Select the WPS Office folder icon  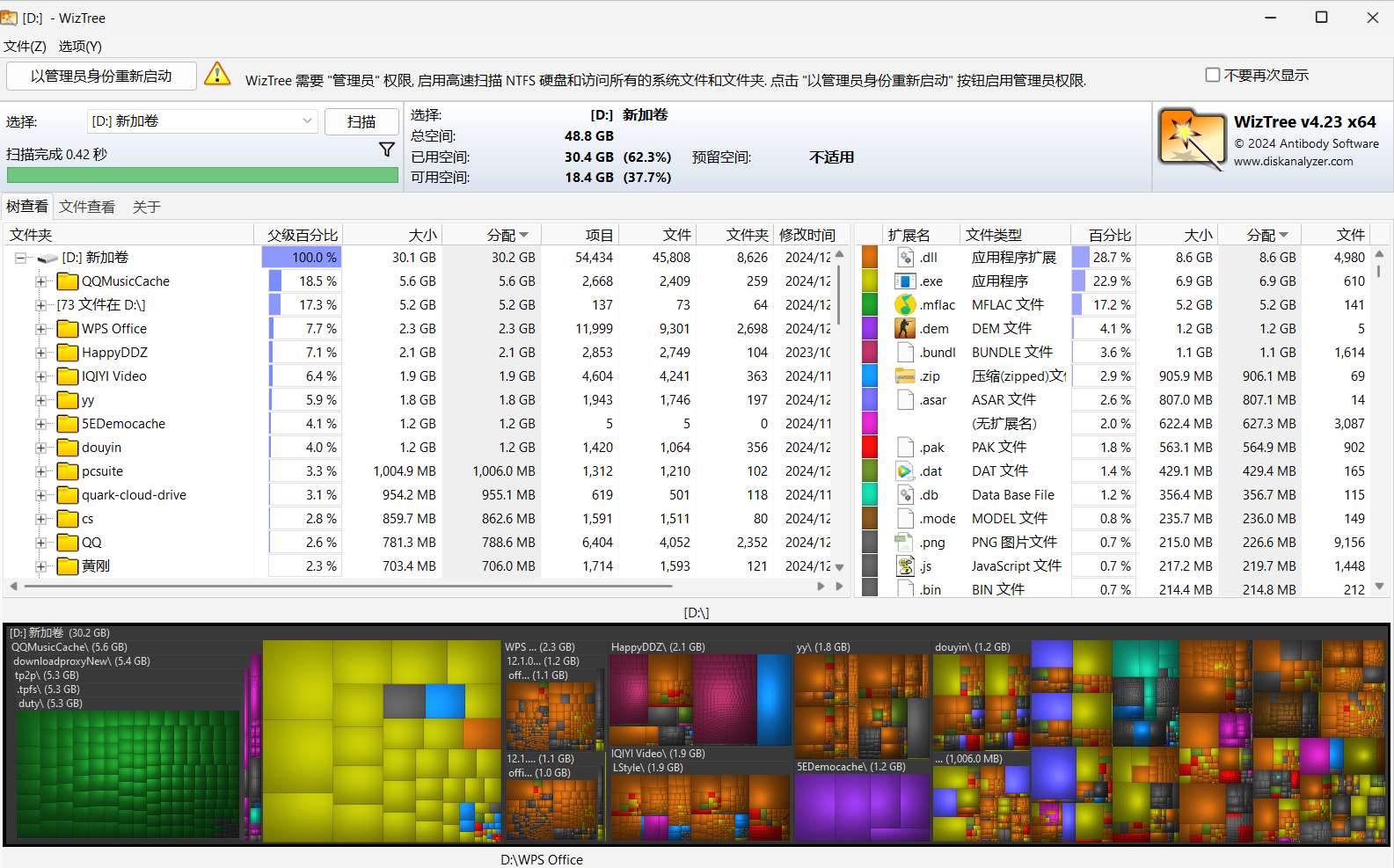(68, 329)
